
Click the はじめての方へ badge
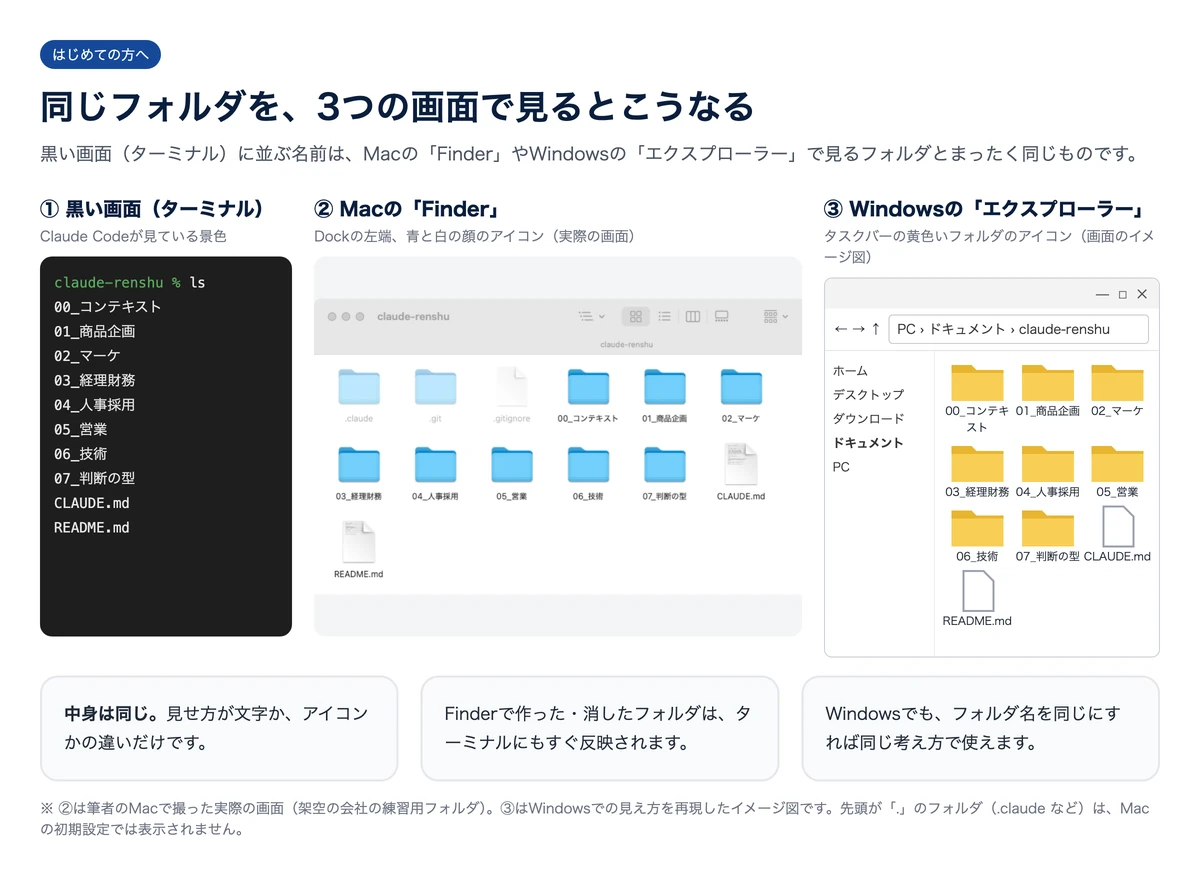[x=100, y=55]
